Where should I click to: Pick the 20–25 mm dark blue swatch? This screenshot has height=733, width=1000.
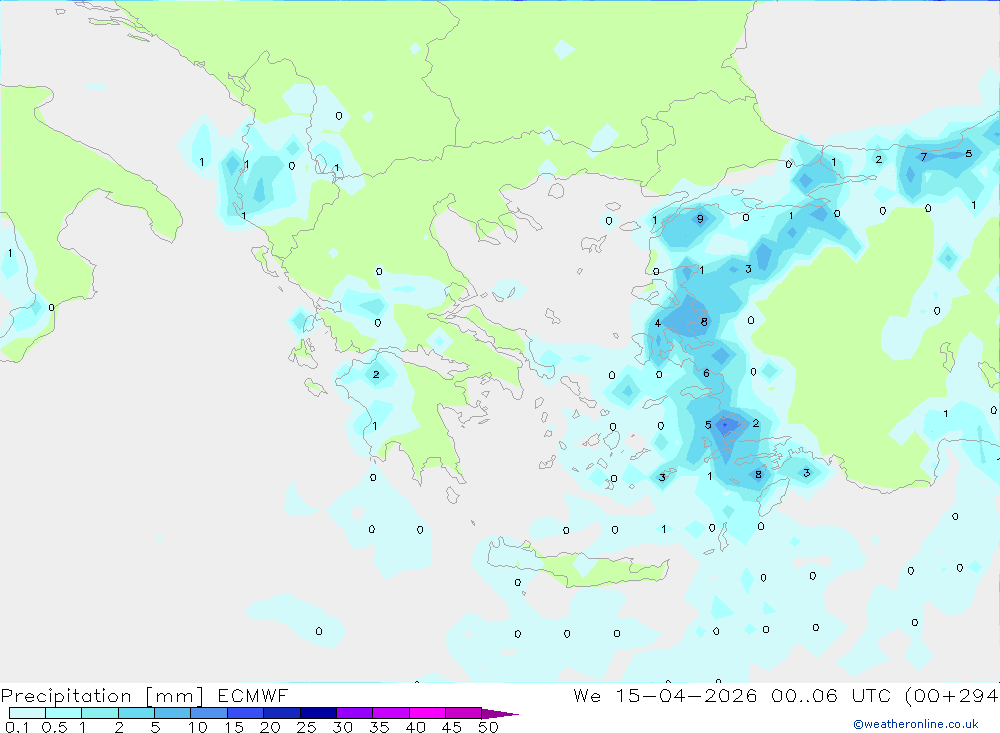[x=281, y=713]
